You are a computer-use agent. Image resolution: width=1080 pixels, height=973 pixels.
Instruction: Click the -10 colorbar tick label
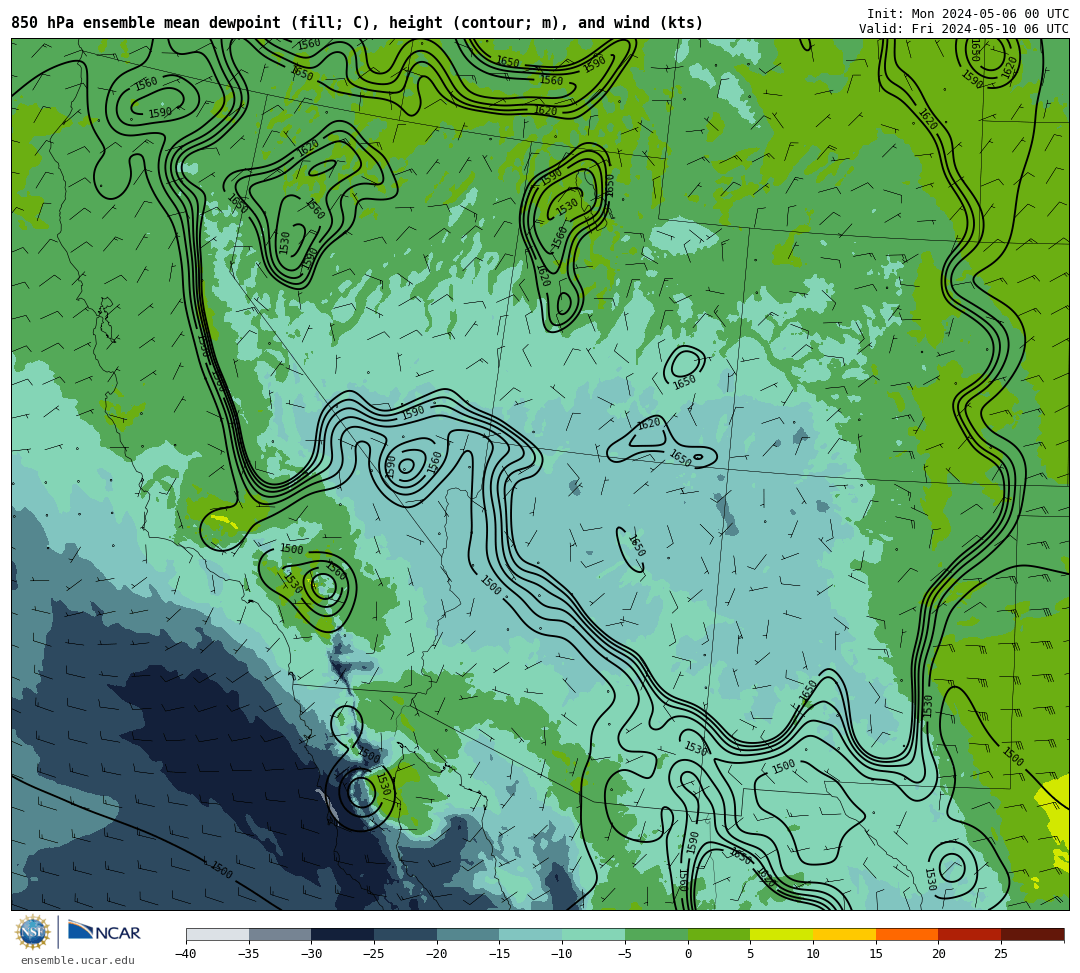[561, 954]
